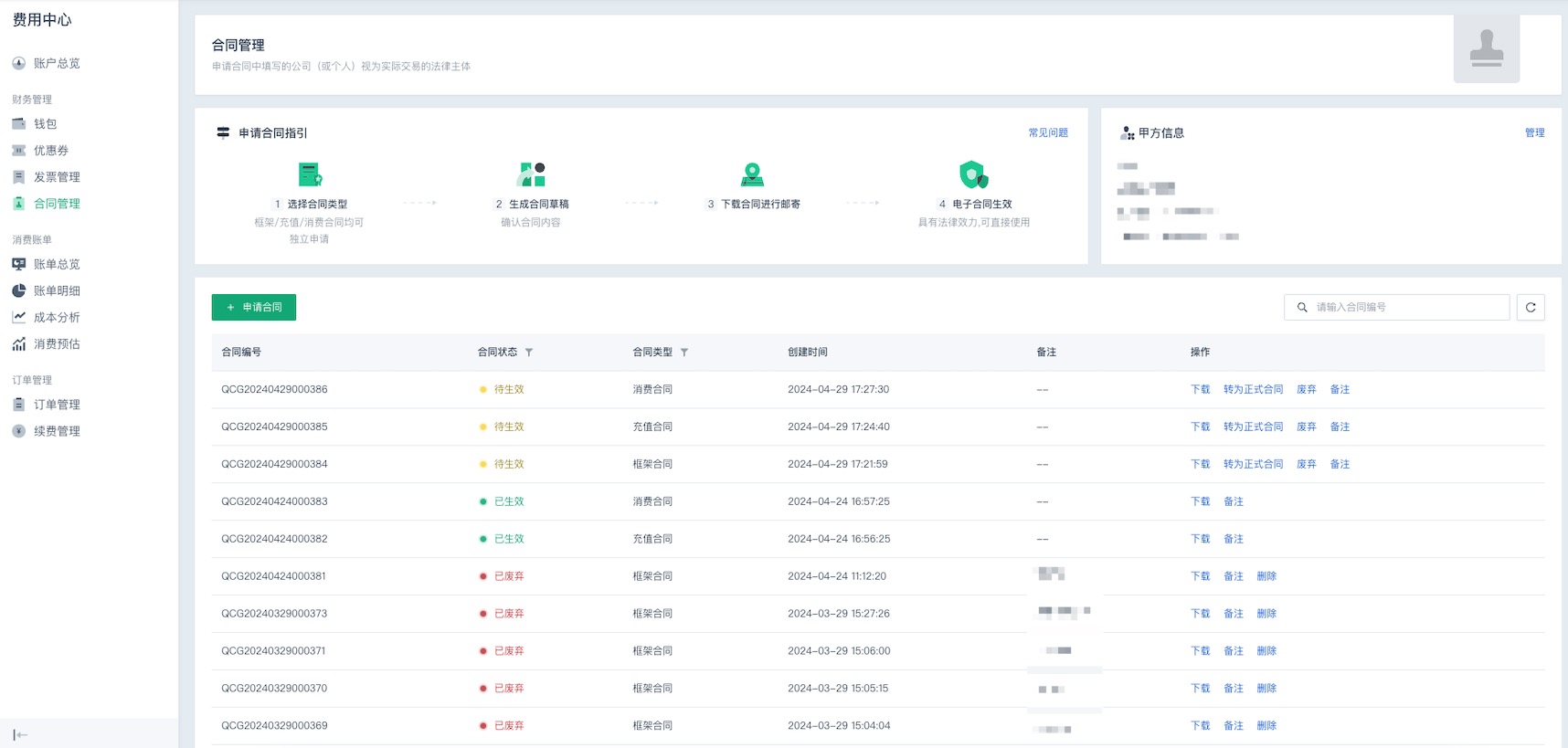The width and height of the screenshot is (1568, 748).
Task: Click the green 申请合同 button
Action: pyautogui.click(x=254, y=308)
